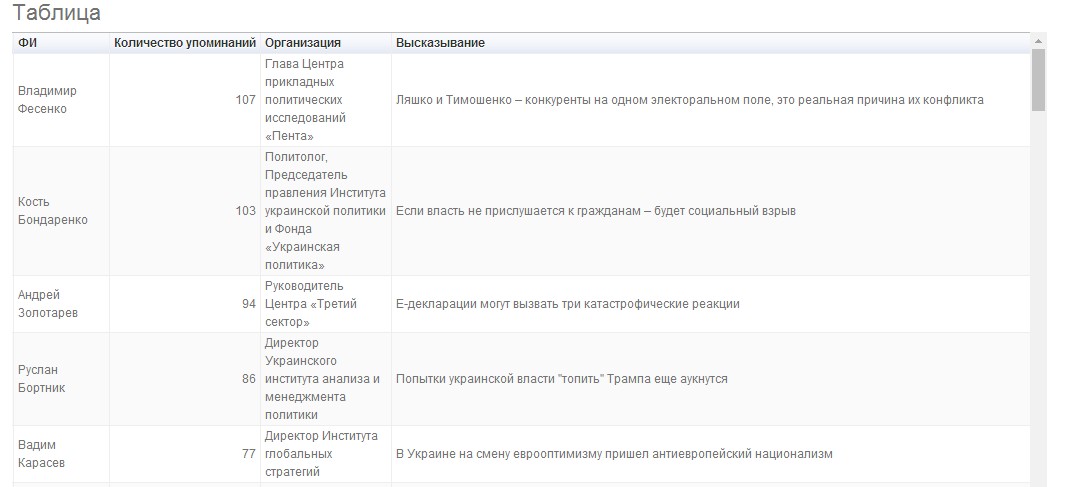1066x487 pixels.
Task: Click the scrollbar up arrow
Action: click(x=1038, y=41)
